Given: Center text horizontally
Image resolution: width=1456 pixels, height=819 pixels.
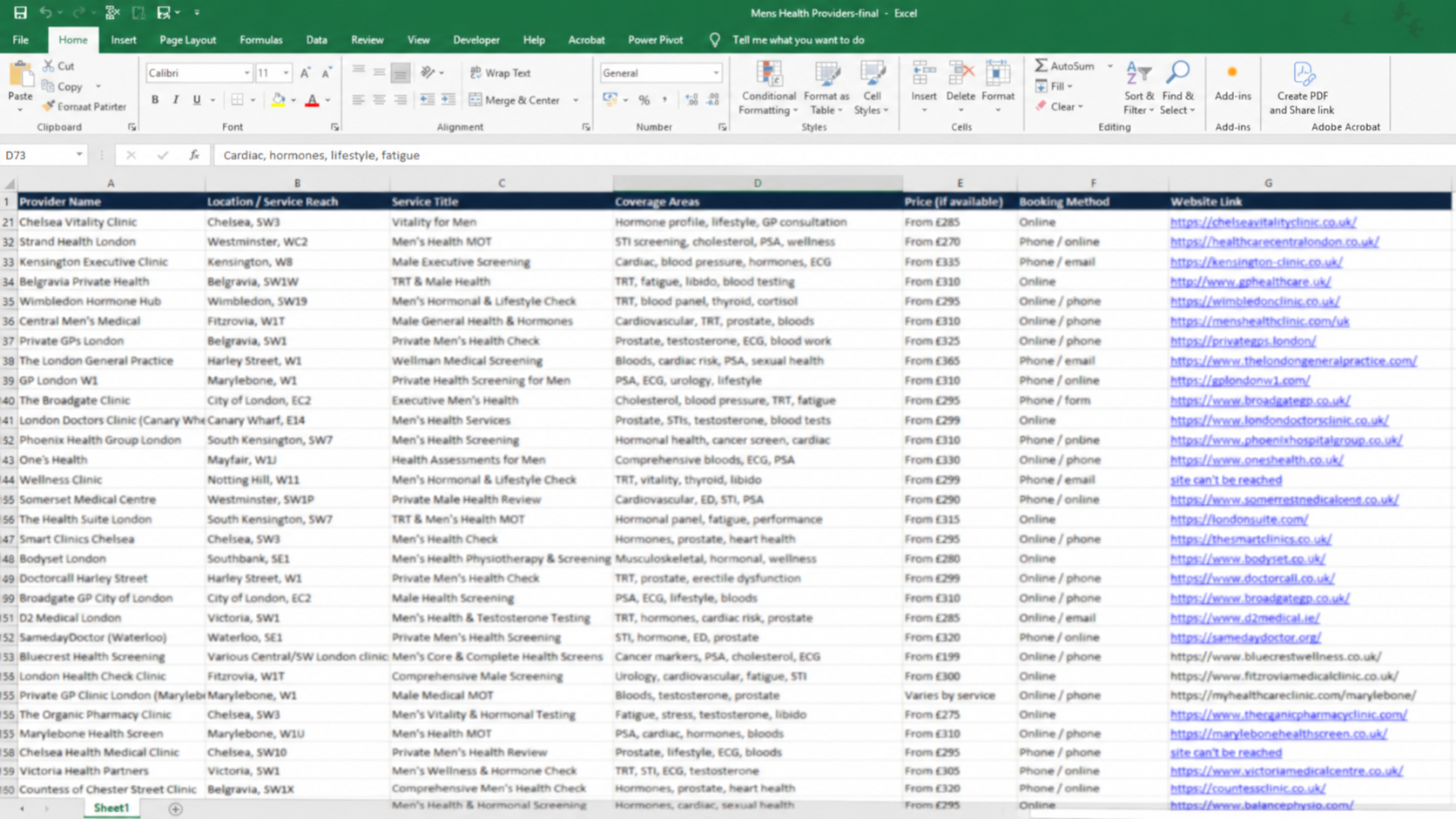Looking at the screenshot, I should 379,100.
